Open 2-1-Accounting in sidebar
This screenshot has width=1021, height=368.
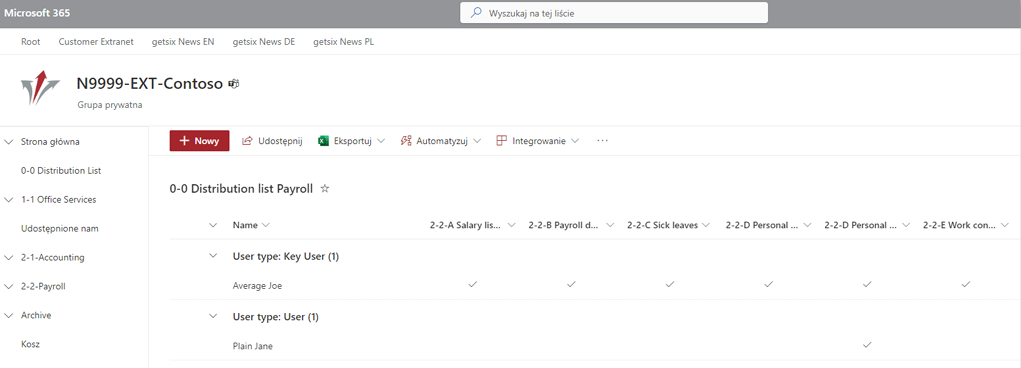point(53,258)
